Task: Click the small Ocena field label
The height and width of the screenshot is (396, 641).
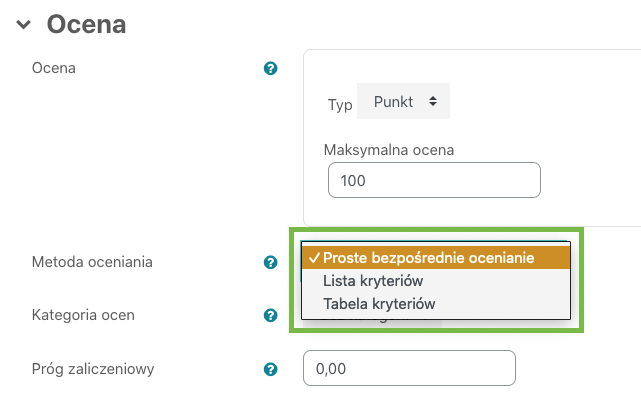Action: coord(54,68)
